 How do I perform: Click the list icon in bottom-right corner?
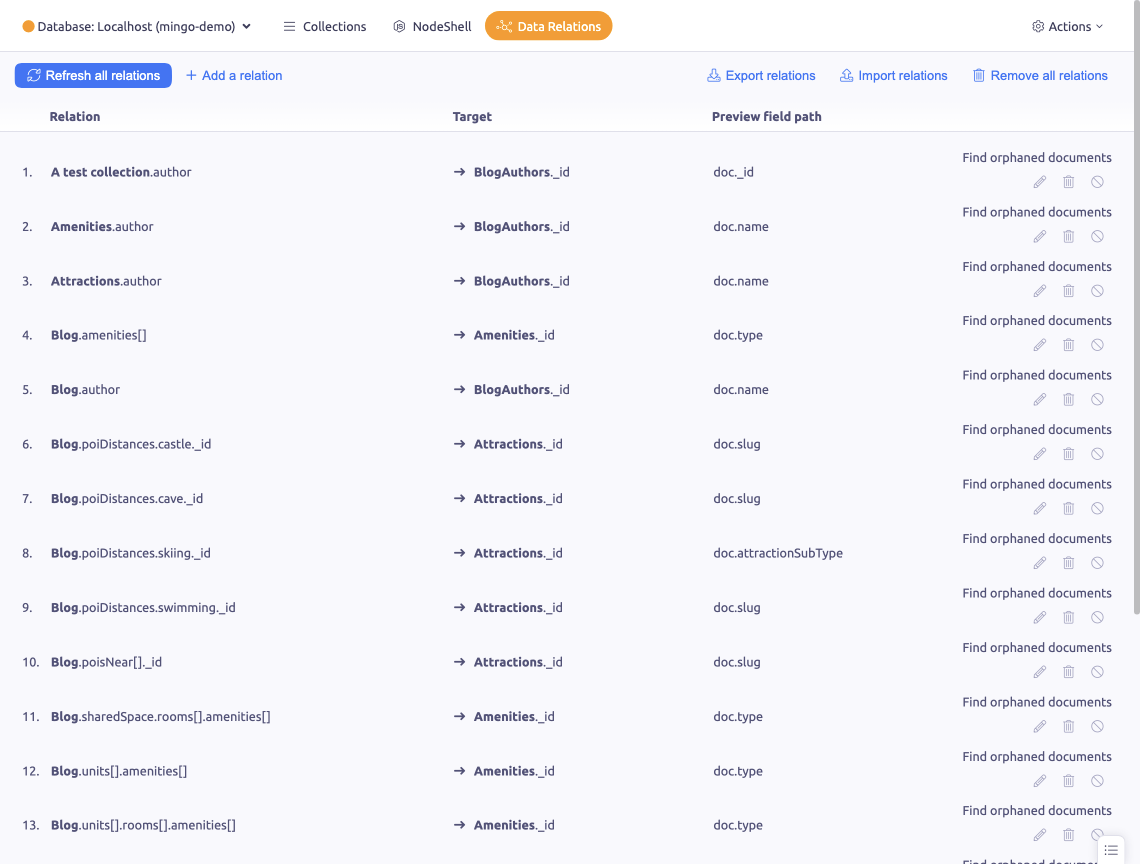click(1111, 849)
